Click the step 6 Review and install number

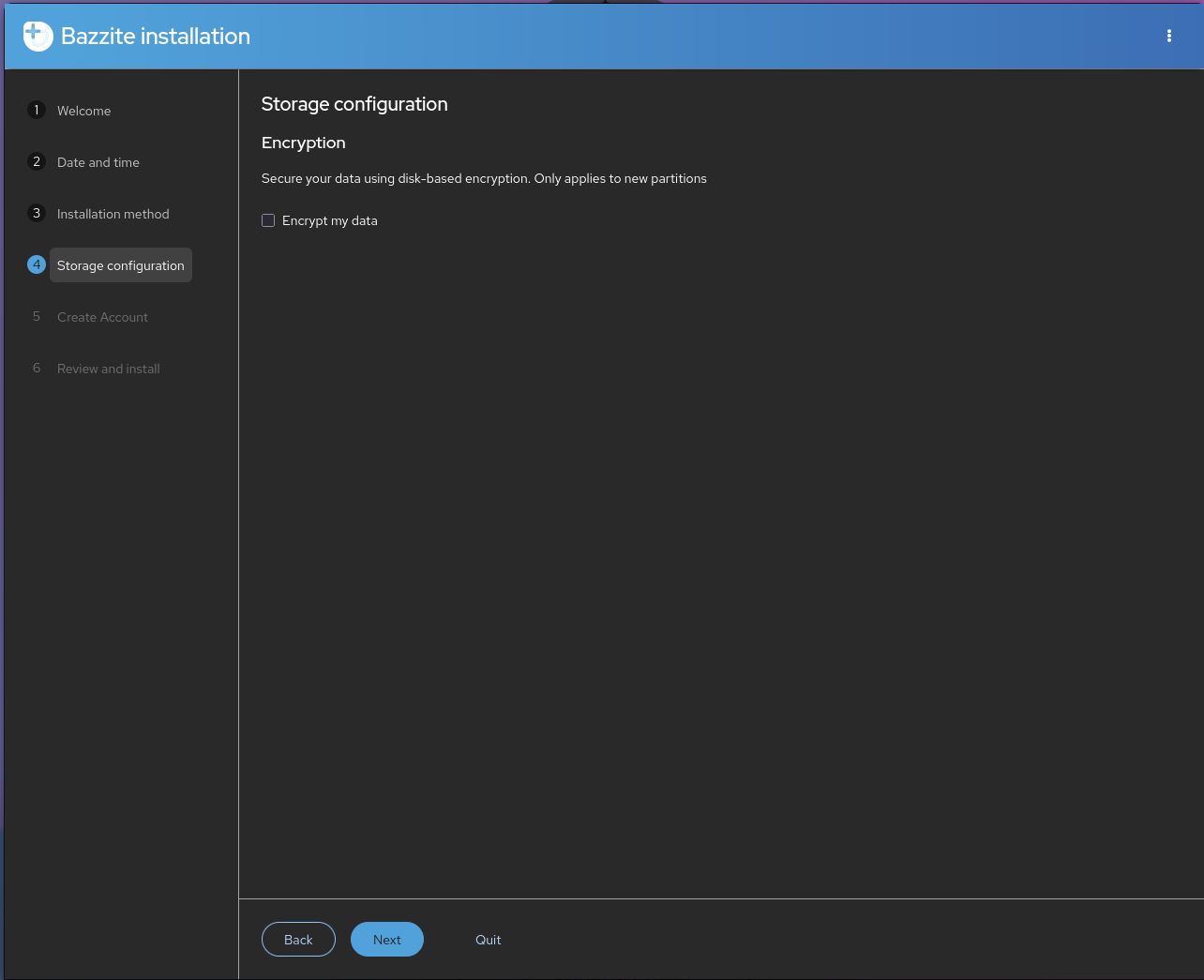[36, 368]
